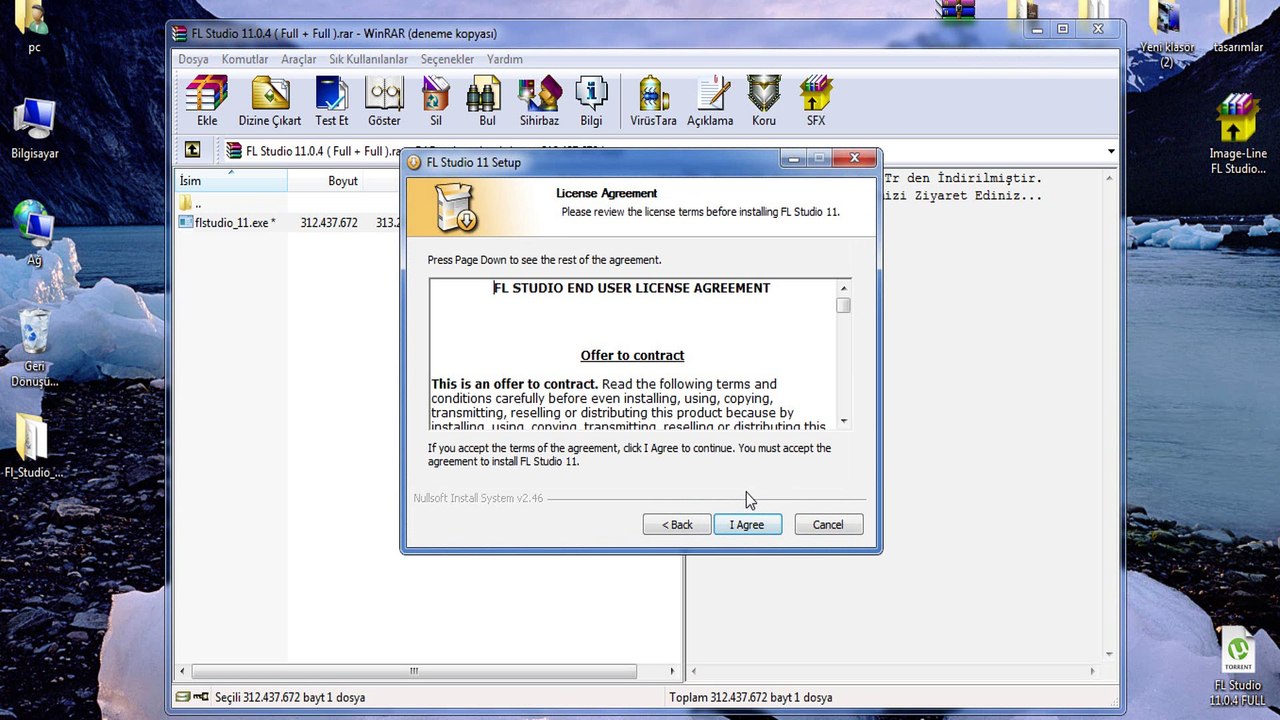The width and height of the screenshot is (1280, 720).
Task: Select the parent folder '..' row
Action: (x=190, y=204)
